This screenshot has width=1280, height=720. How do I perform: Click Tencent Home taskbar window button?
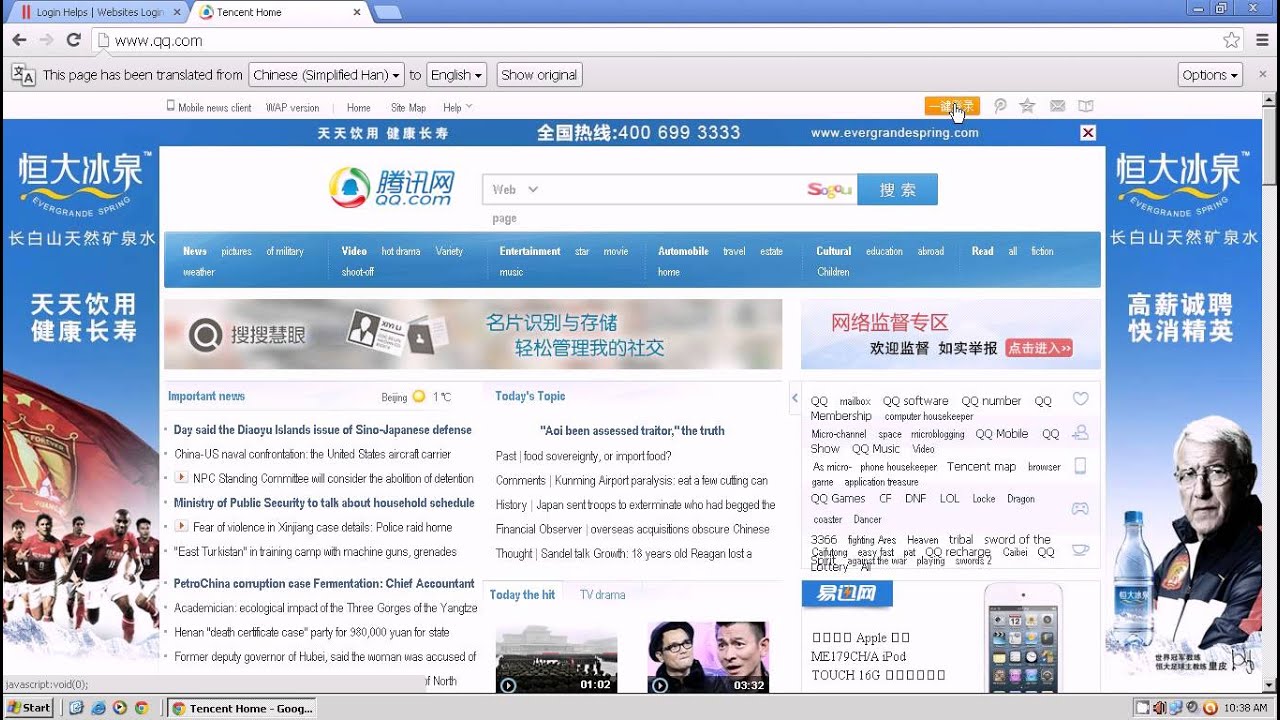(x=244, y=708)
